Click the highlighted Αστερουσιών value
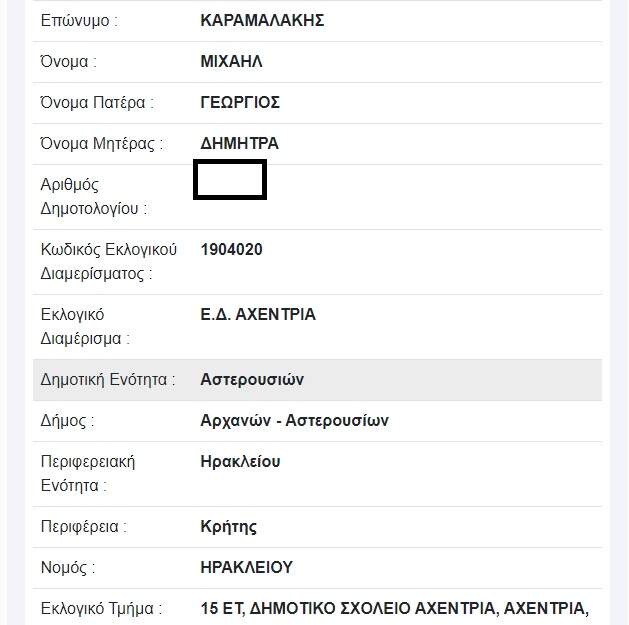The width and height of the screenshot is (629, 625). click(x=252, y=380)
